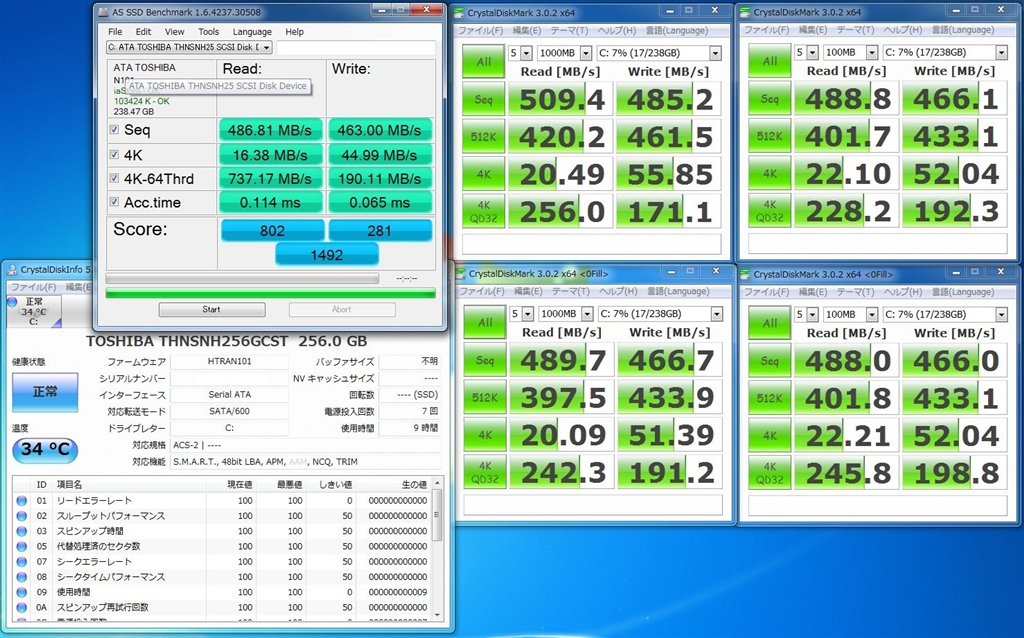Click the 34 °C temperature badge

click(45, 449)
